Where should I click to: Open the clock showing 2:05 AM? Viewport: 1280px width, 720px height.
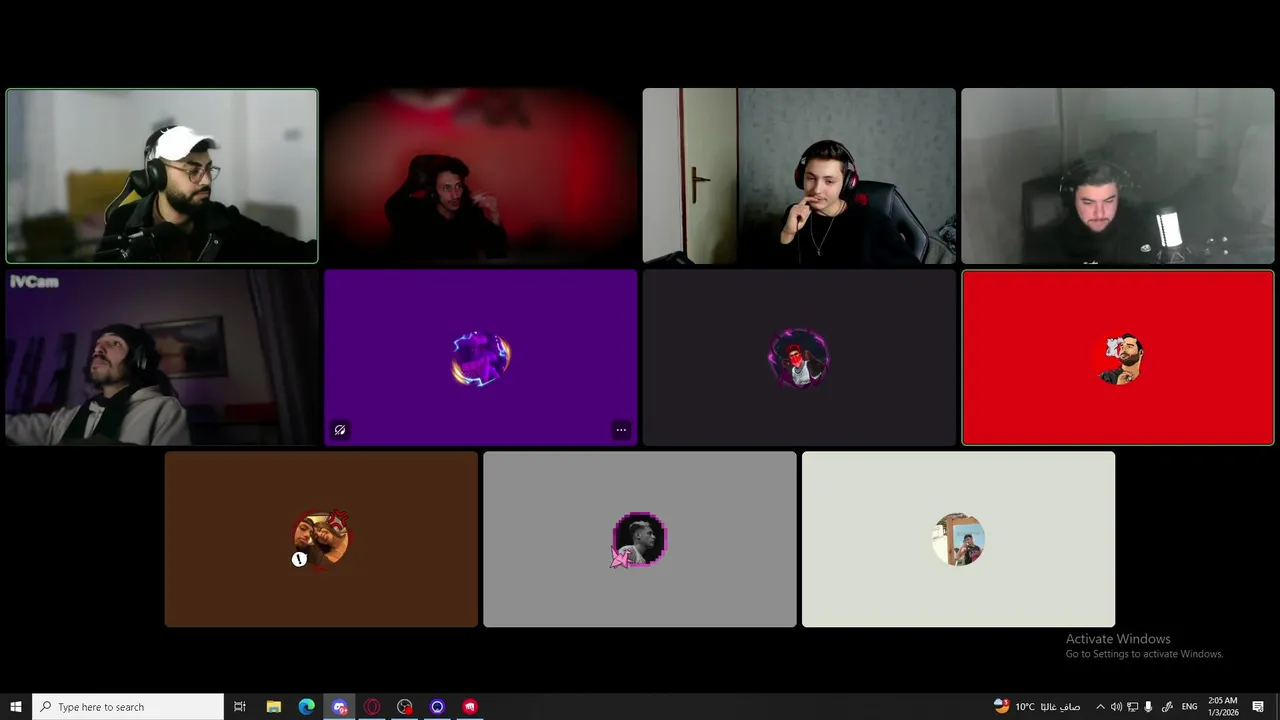click(1223, 707)
